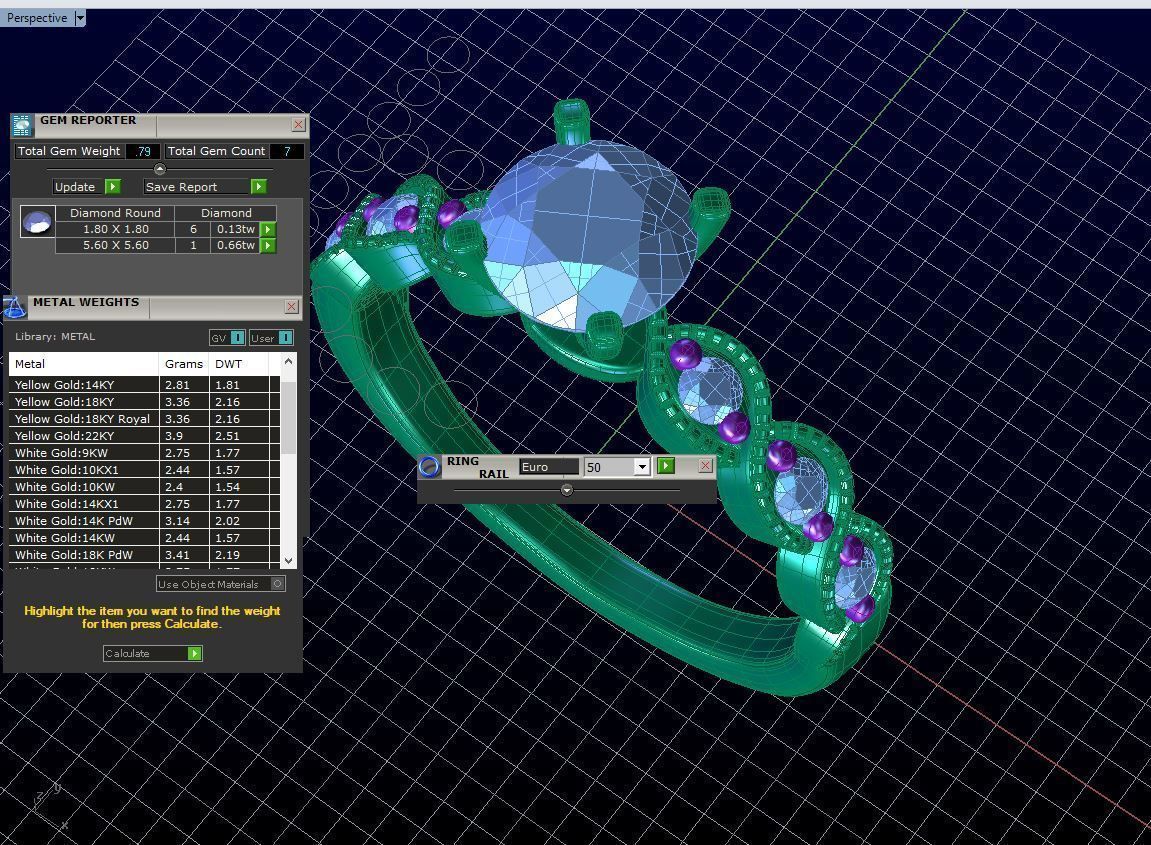Click the green arrow beside Update
Screen dimensions: 1151x845
coord(113,186)
